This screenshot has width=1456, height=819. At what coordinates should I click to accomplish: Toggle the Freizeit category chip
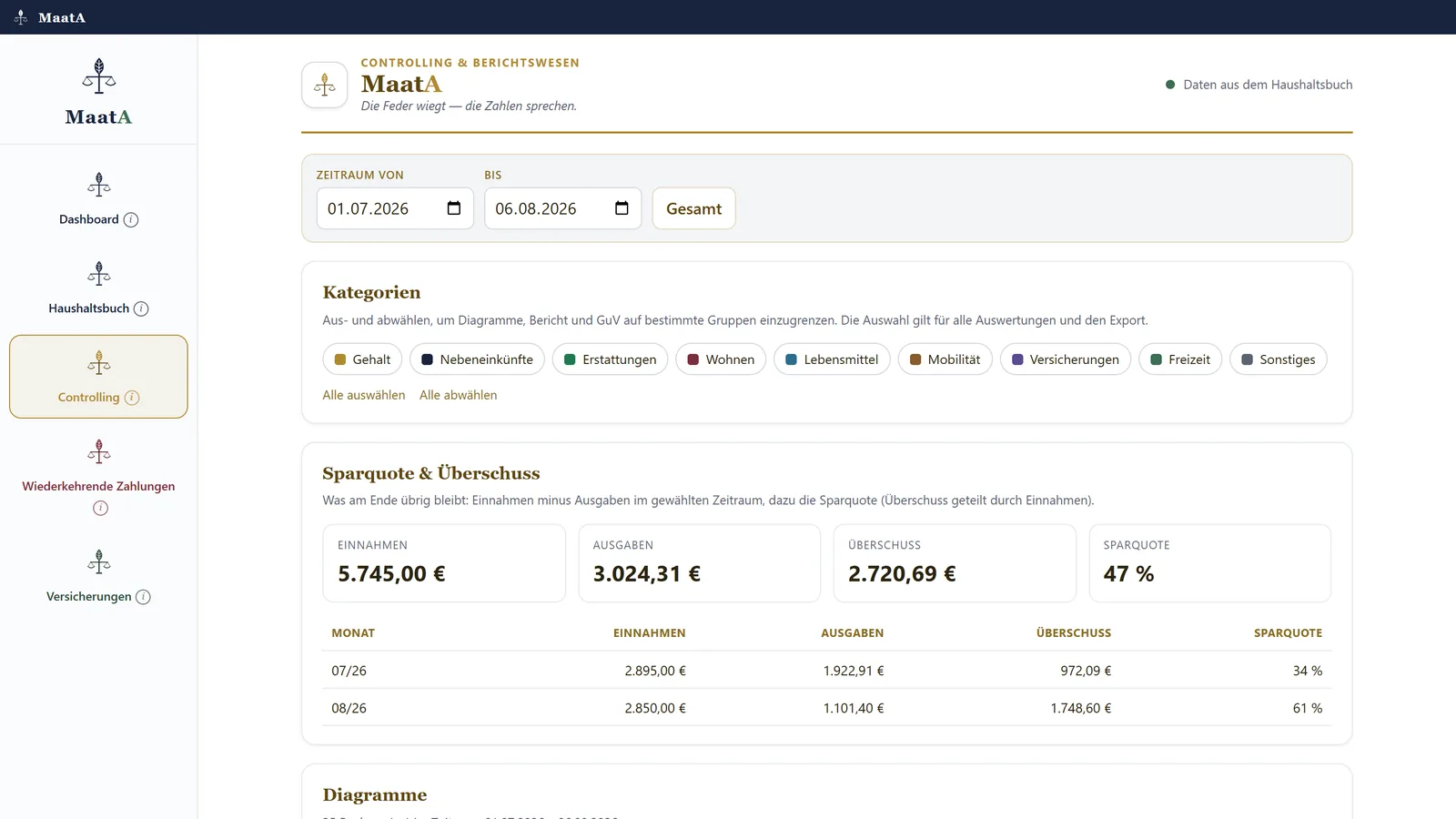coord(1180,359)
